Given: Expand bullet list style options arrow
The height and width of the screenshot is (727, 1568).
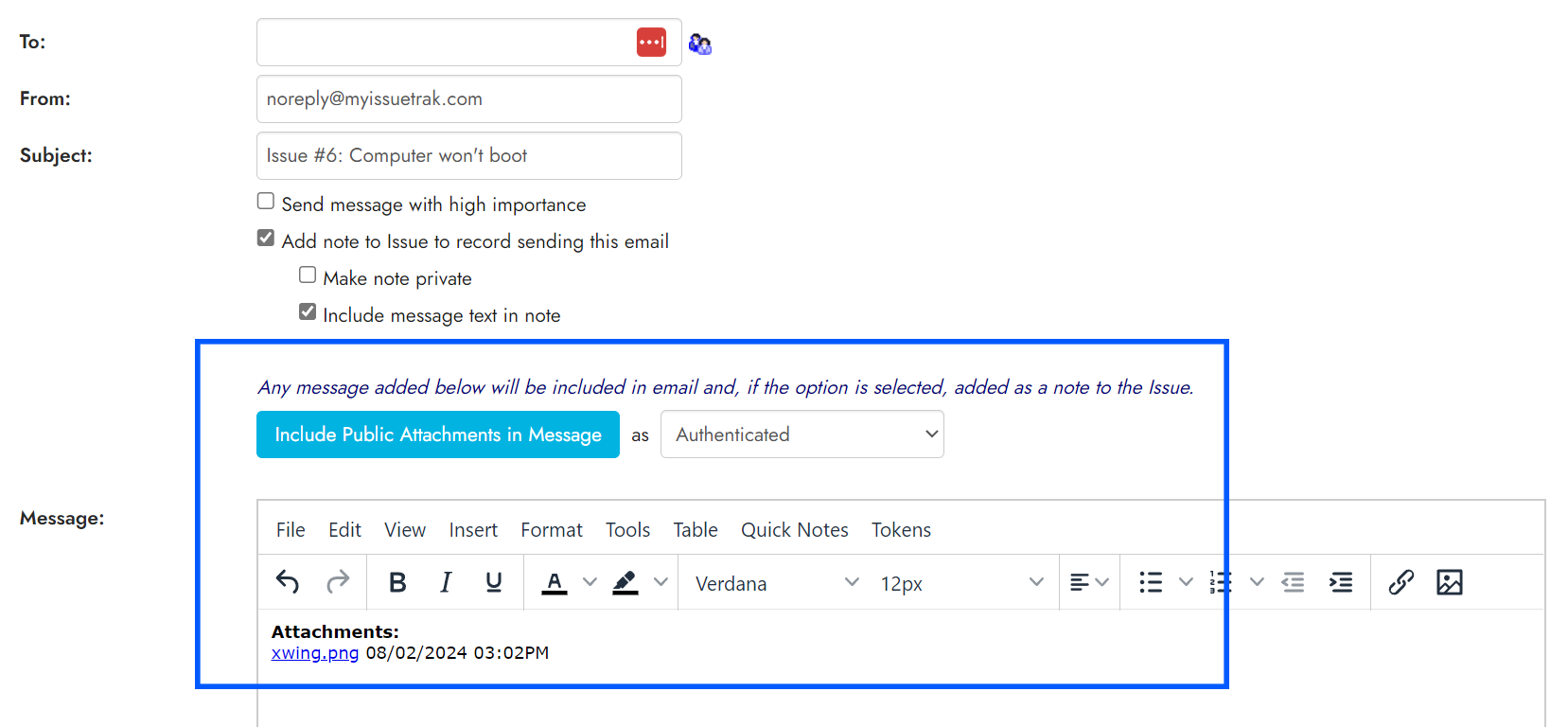Looking at the screenshot, I should pyautogui.click(x=1186, y=582).
